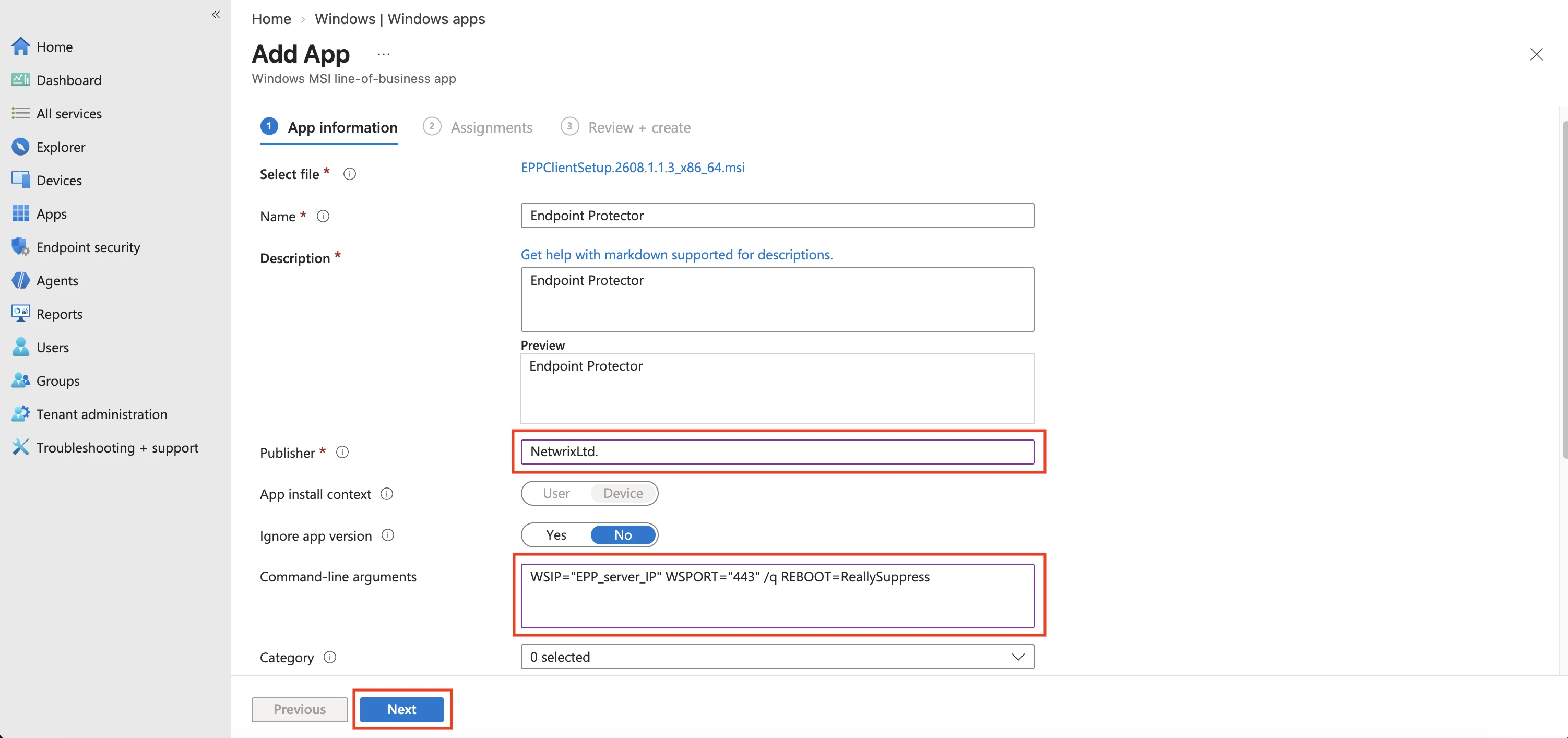Viewport: 1568px width, 738px height.
Task: Click the Description preview box
Action: click(x=777, y=388)
